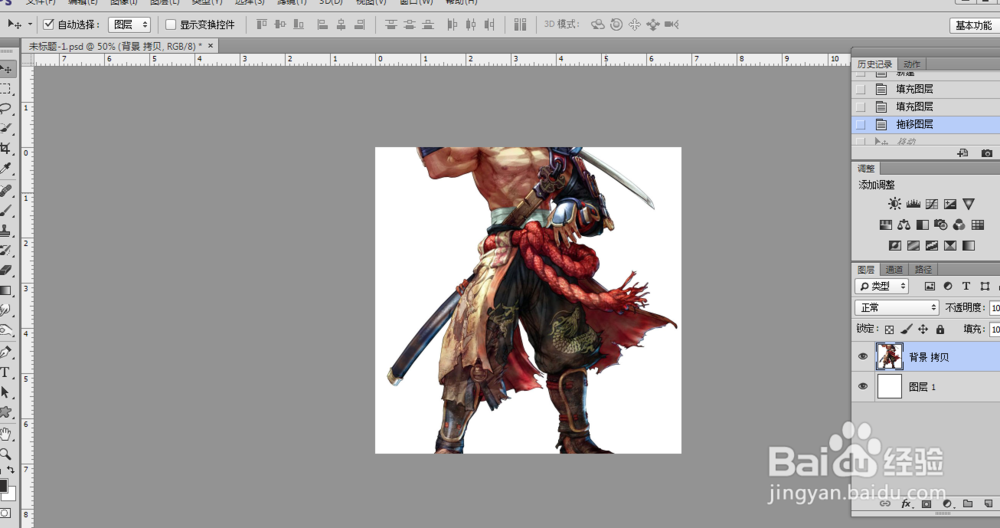
Task: Toggle lock all padlock icon
Action: [940, 330]
